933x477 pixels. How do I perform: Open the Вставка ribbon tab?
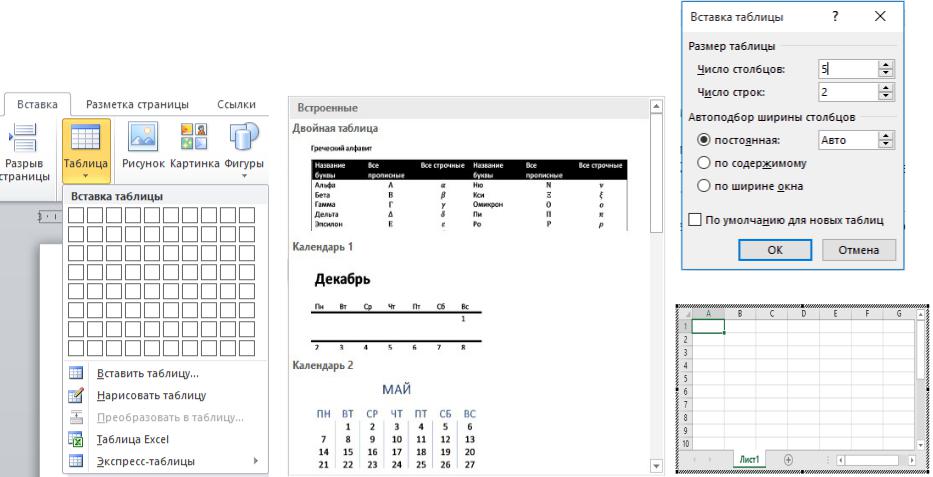coord(37,104)
